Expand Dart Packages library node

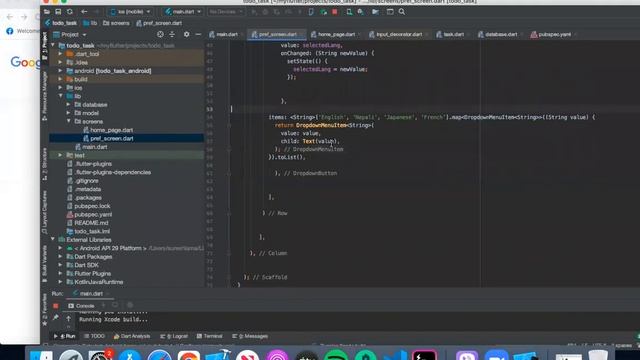(x=60, y=256)
